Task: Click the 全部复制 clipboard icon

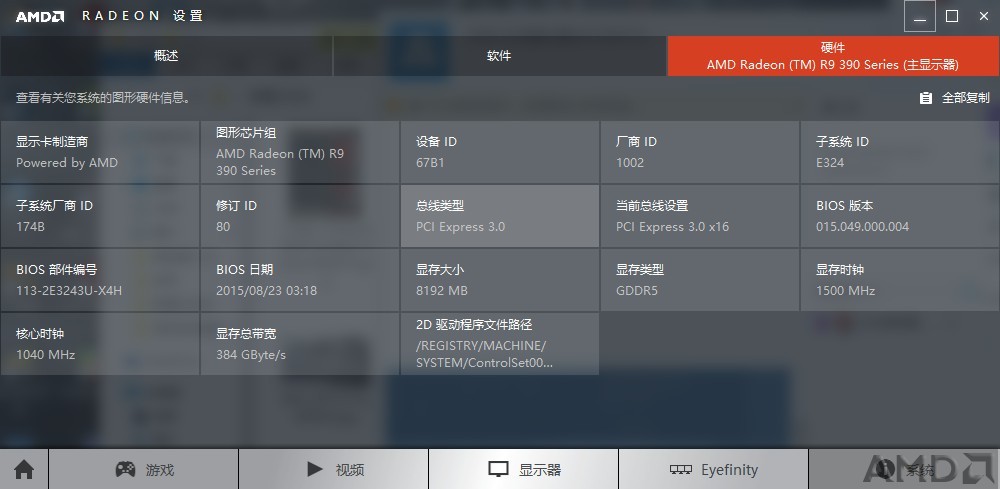Action: (x=925, y=98)
